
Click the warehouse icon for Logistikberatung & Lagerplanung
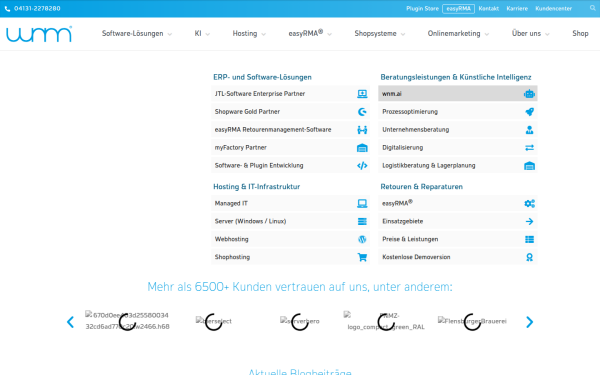[529, 166]
